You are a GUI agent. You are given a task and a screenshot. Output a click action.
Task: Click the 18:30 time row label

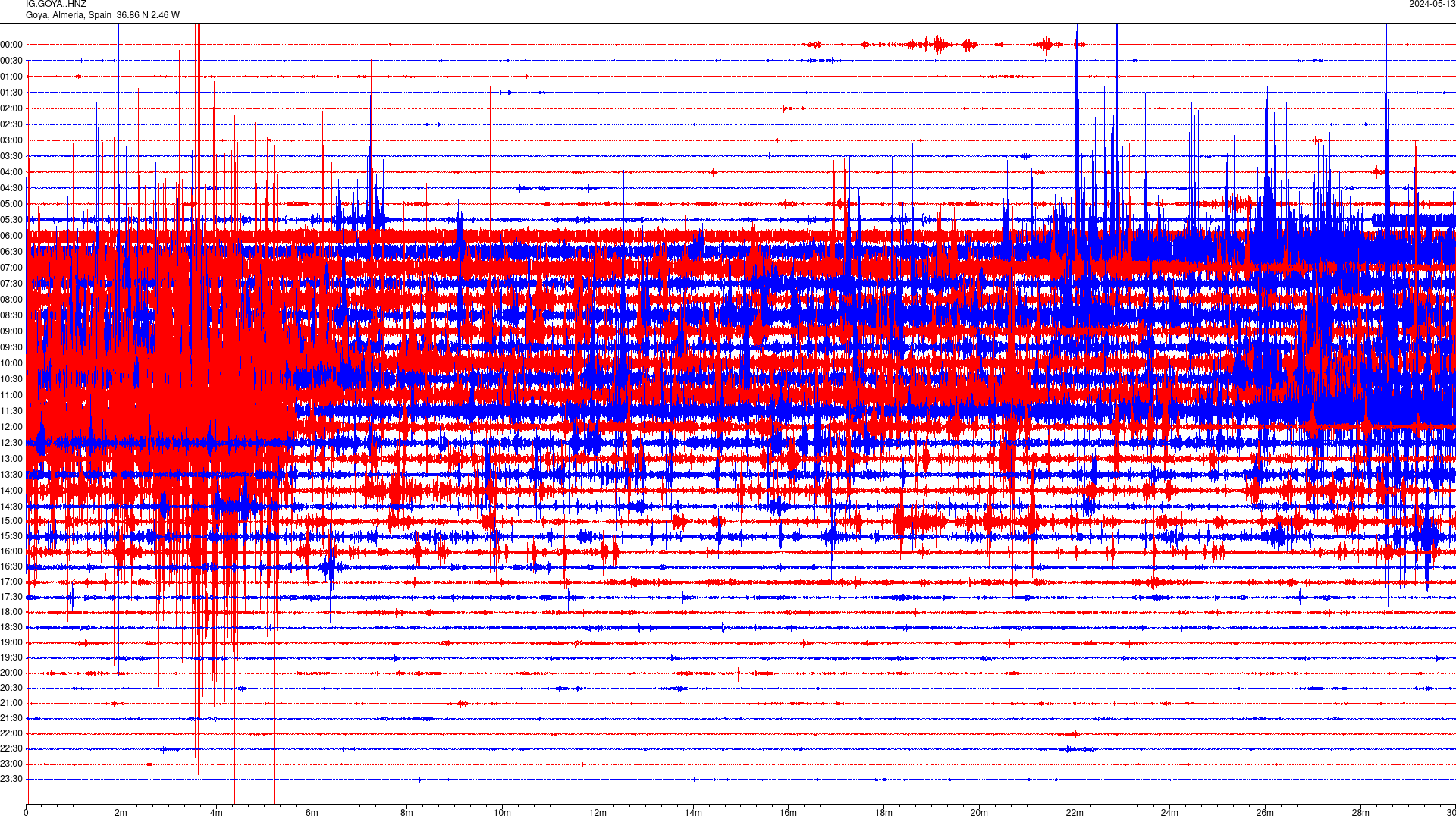pos(11,627)
